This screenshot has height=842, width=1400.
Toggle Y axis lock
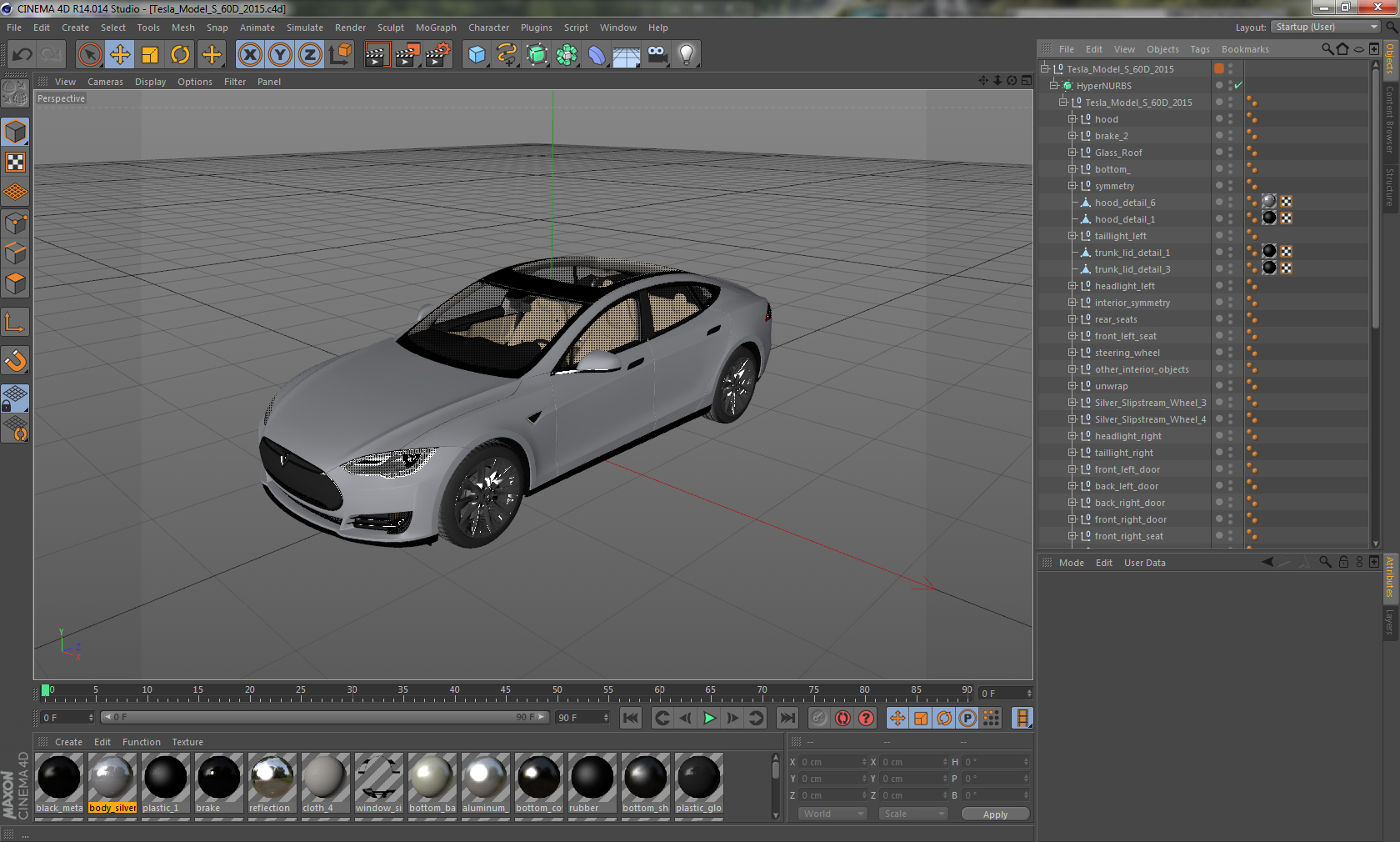coord(280,55)
